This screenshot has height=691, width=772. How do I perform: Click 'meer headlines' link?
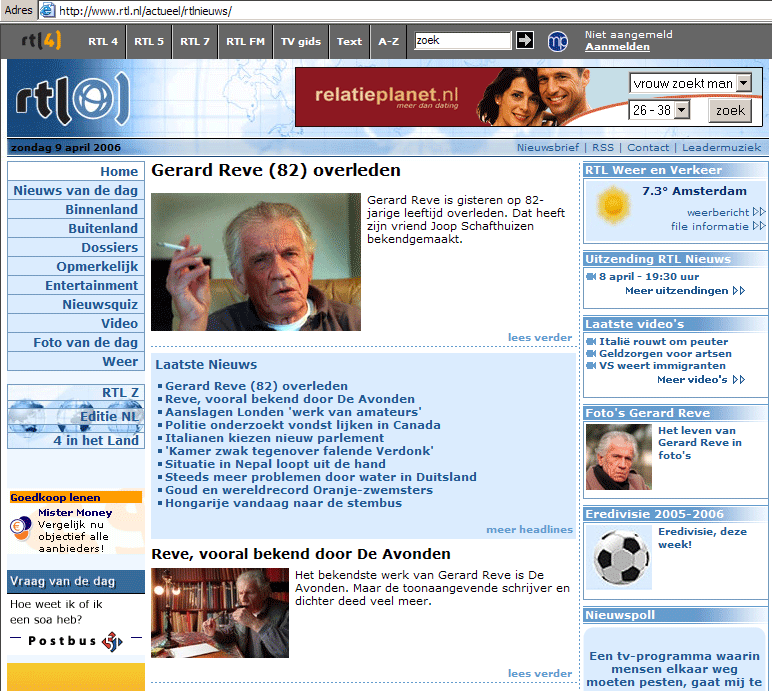(529, 529)
